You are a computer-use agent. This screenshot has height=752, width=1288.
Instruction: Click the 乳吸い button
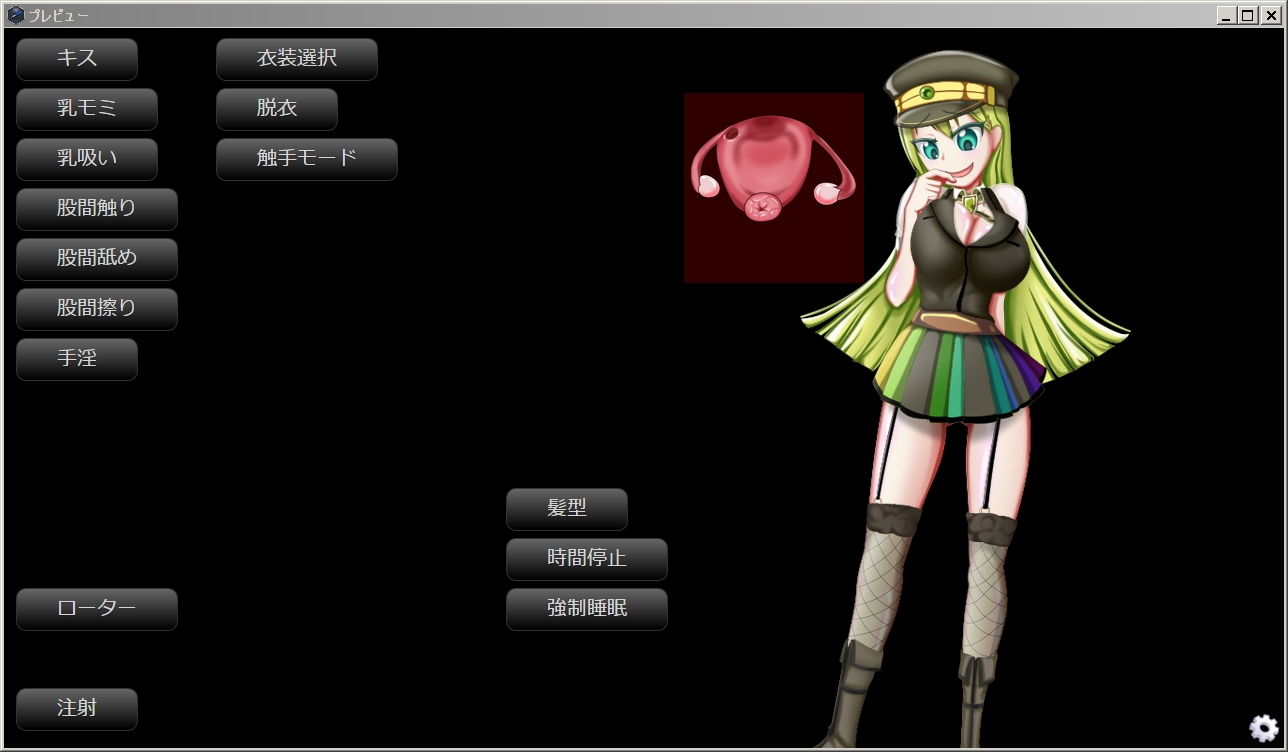[87, 159]
